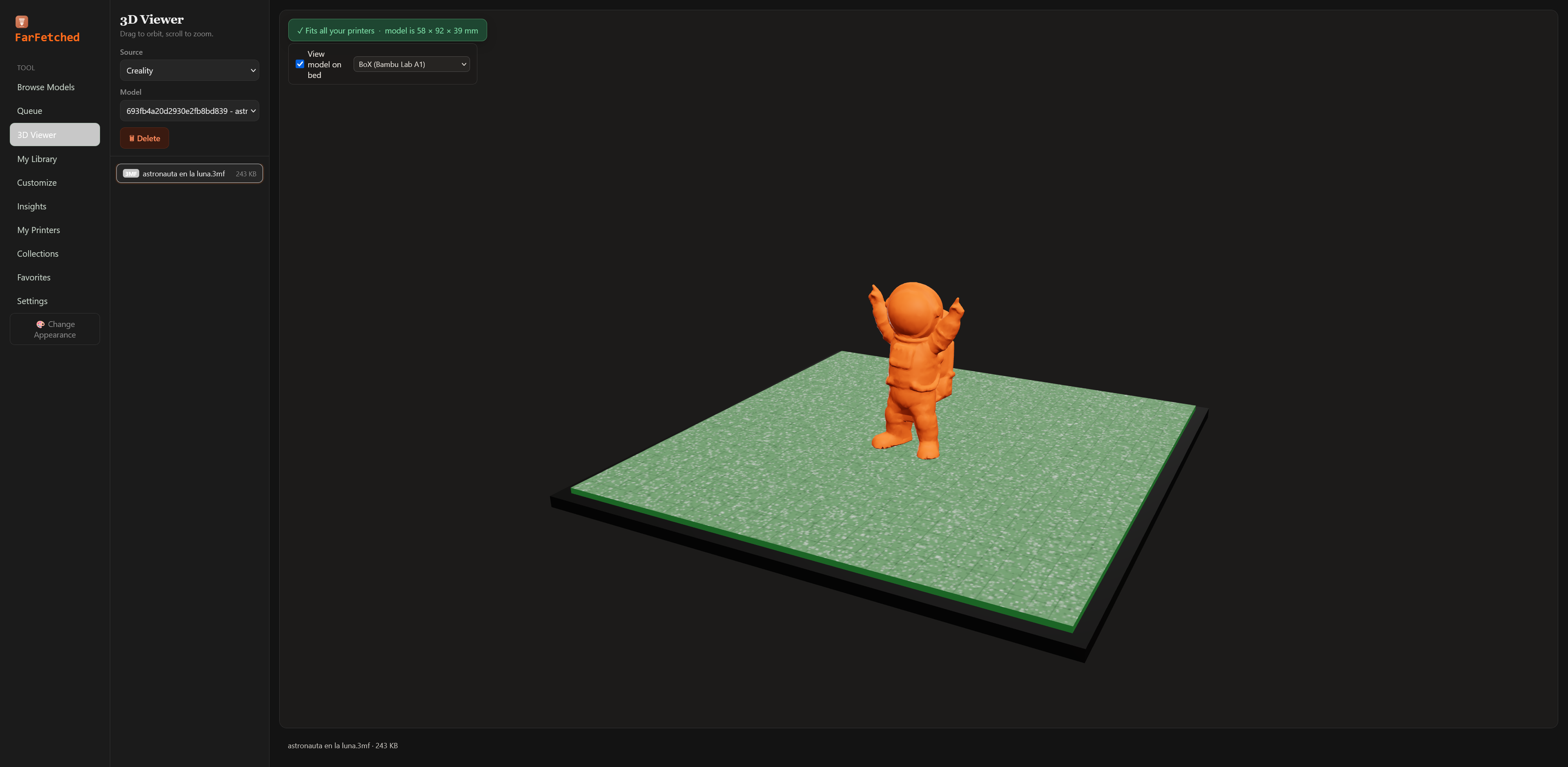The width and height of the screenshot is (1568, 767).
Task: Click the Fits all your printers banner
Action: (387, 31)
